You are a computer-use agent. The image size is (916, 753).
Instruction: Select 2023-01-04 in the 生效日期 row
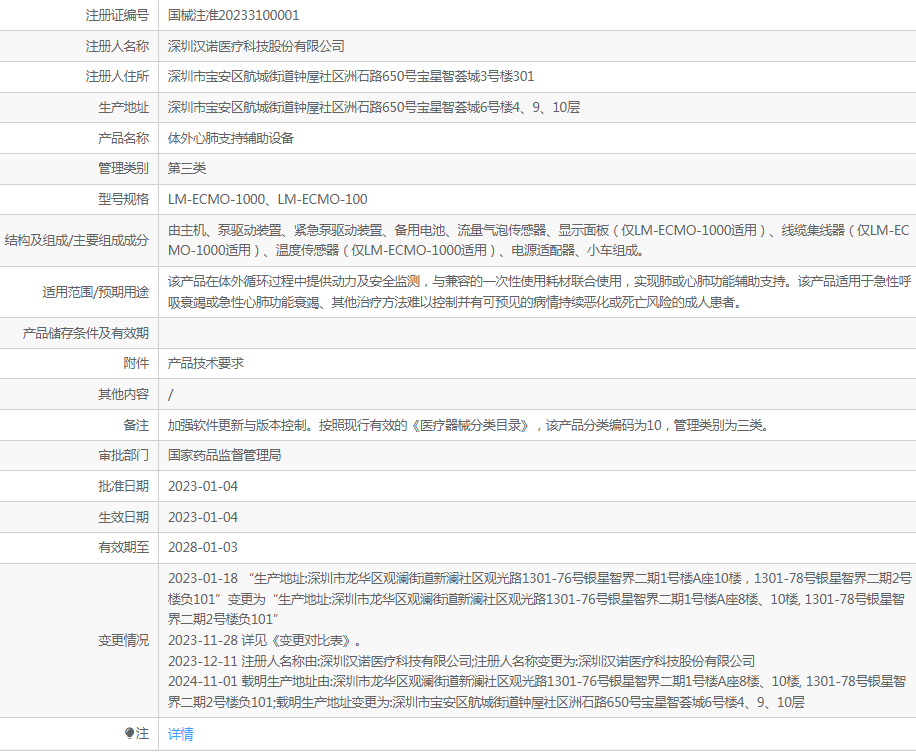[x=203, y=518]
